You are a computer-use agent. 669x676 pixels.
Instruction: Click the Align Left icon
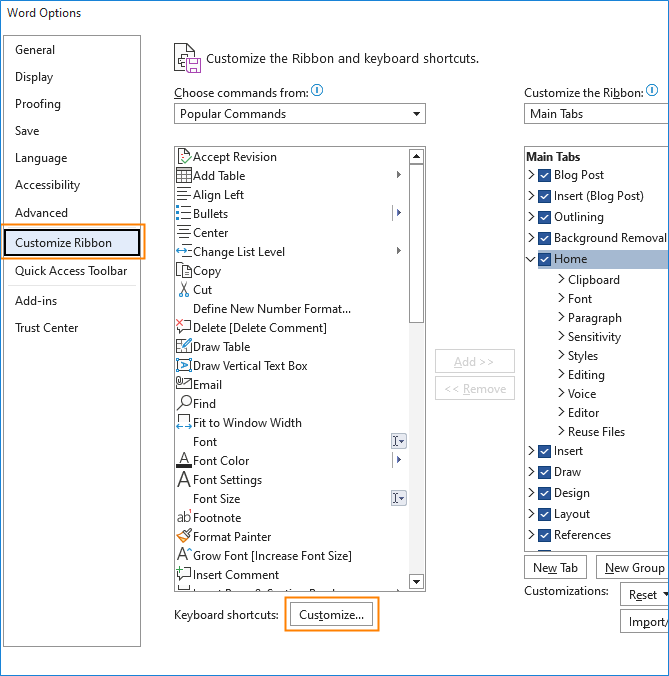pyautogui.click(x=184, y=194)
